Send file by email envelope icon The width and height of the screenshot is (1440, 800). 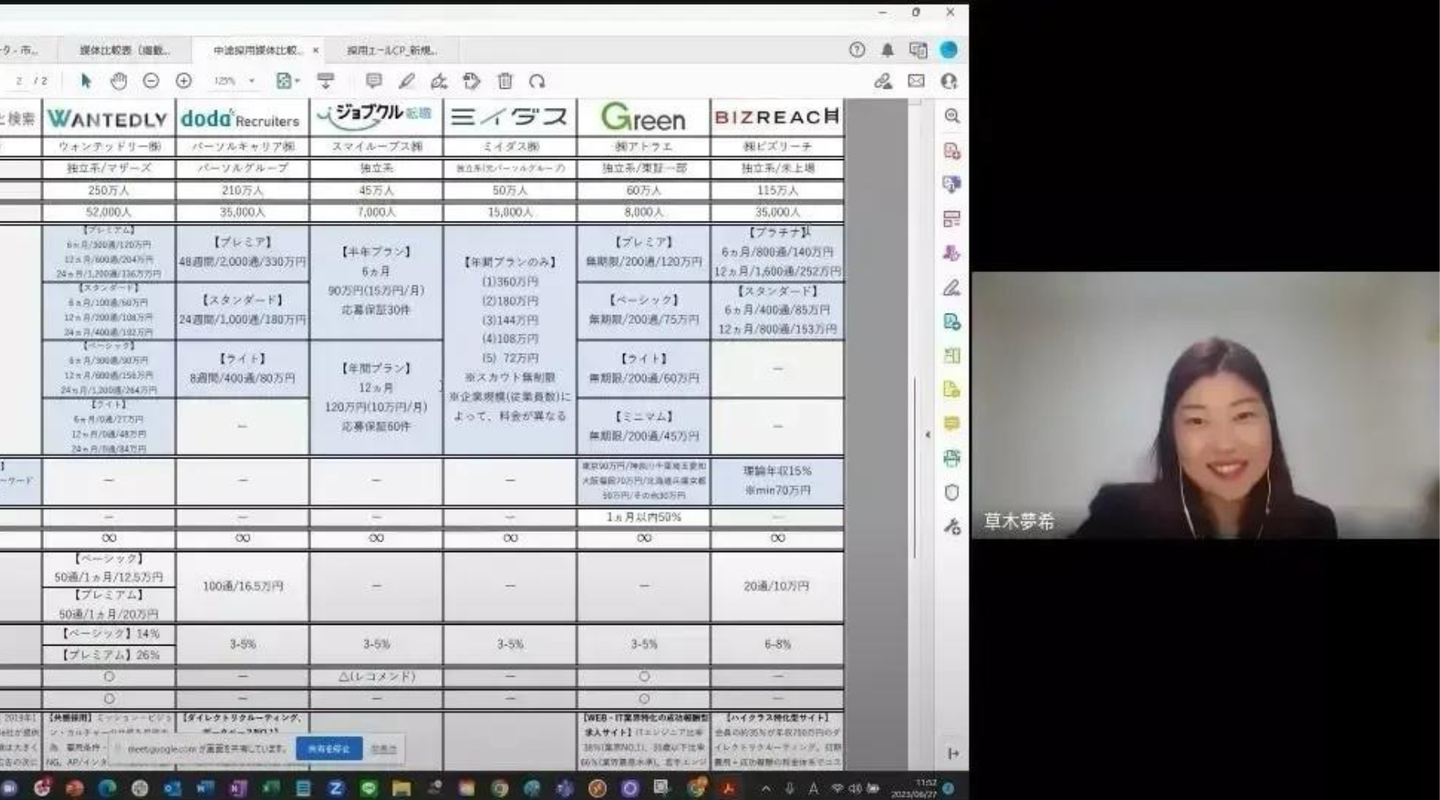tap(916, 81)
